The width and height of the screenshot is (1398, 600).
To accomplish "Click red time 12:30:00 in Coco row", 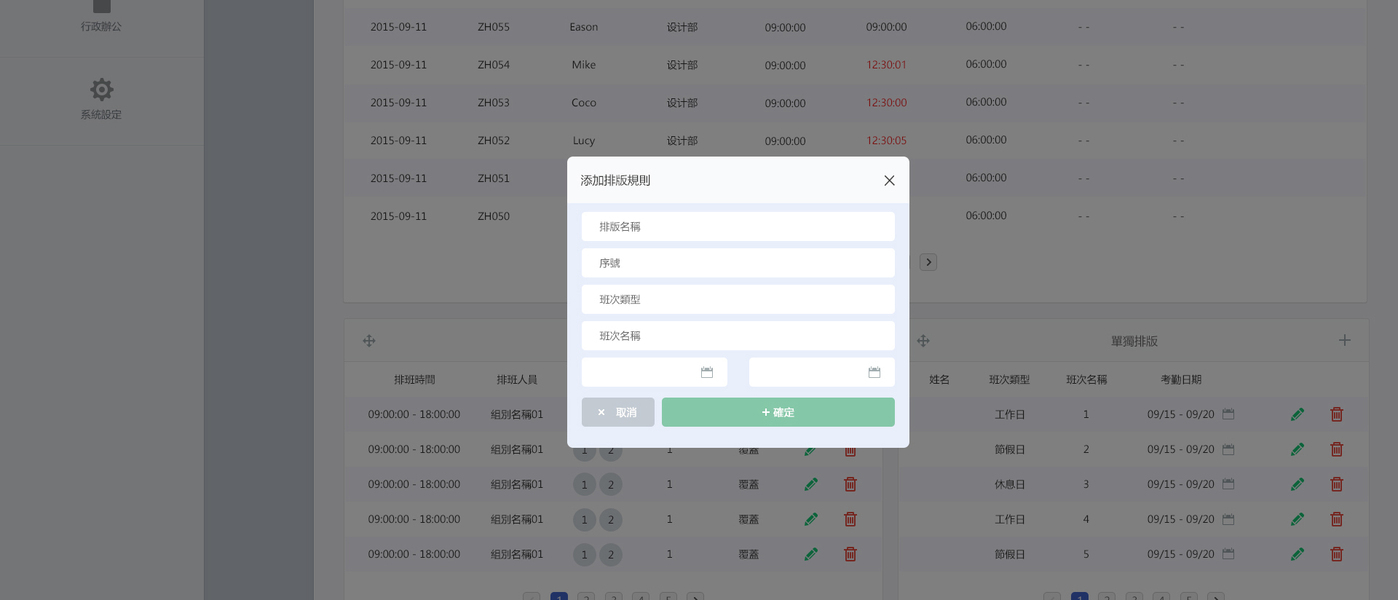I will [x=887, y=103].
